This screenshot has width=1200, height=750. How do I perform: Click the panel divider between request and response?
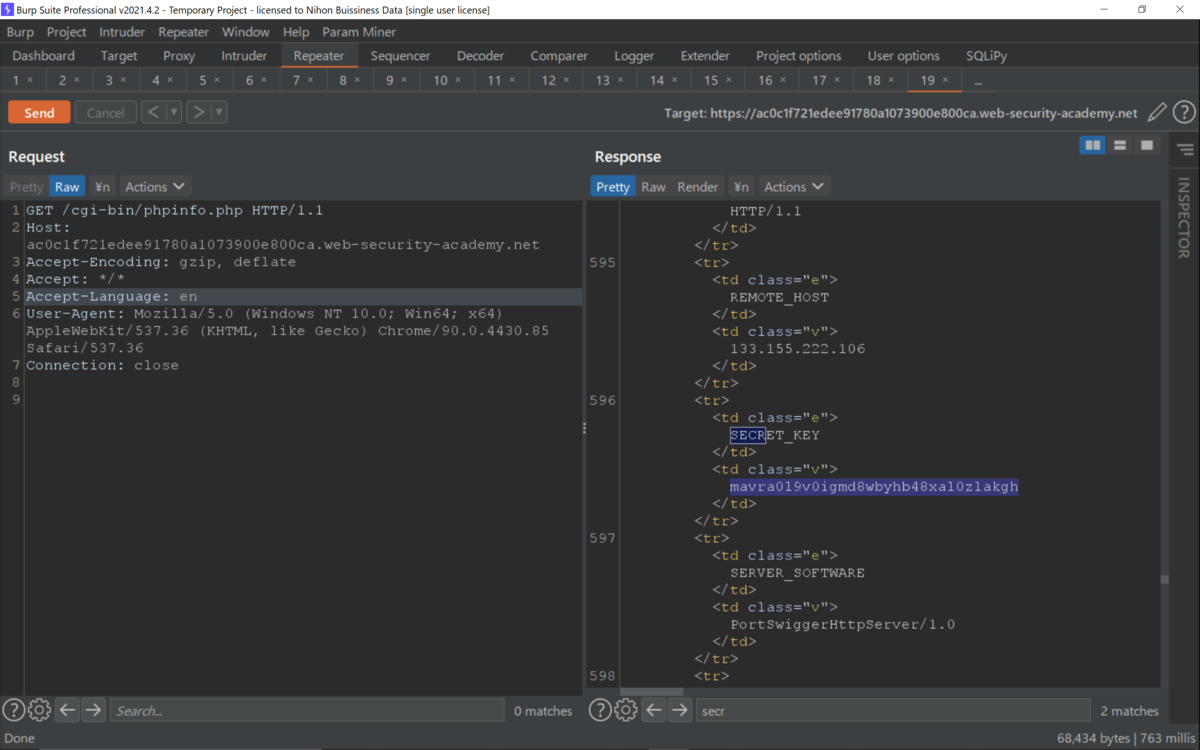click(585, 428)
